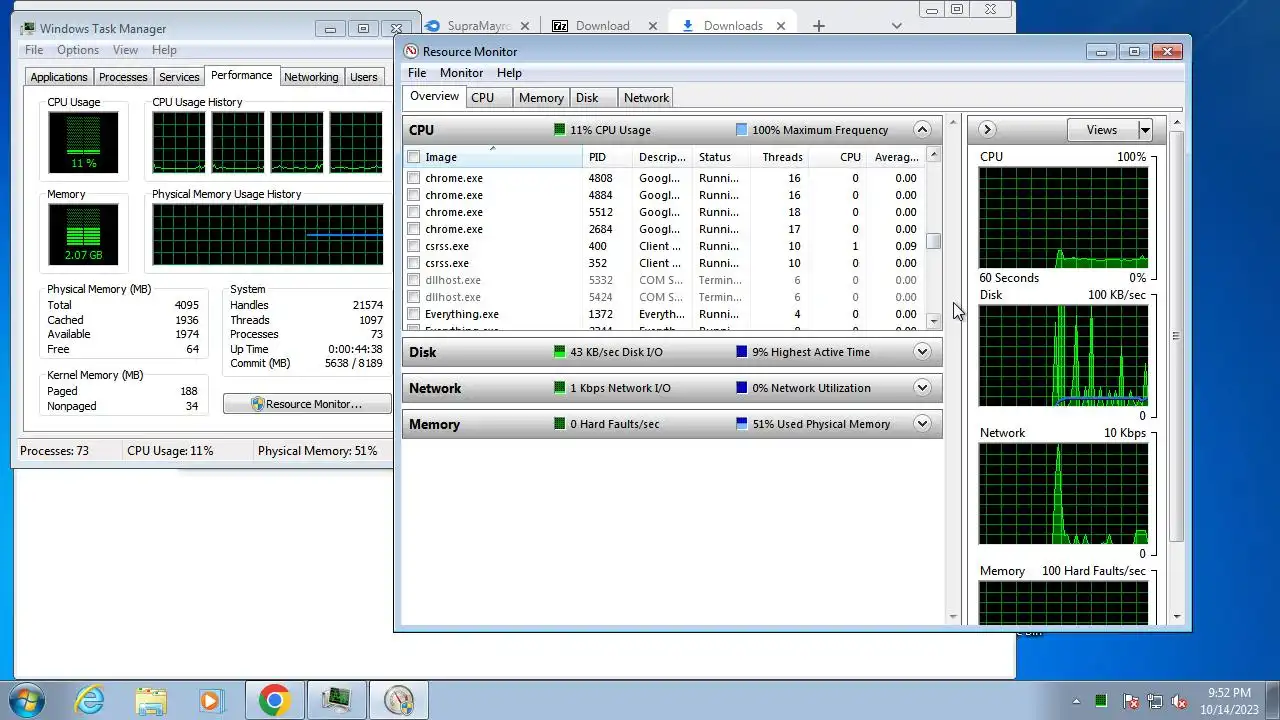This screenshot has height=720, width=1280.
Task: Click the Resource Monitor title bar icon
Action: click(x=411, y=51)
